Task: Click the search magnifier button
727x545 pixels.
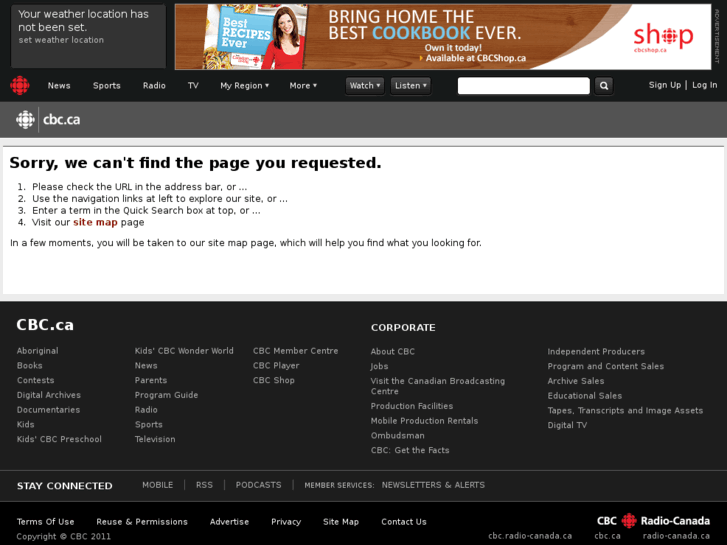Action: 604,86
